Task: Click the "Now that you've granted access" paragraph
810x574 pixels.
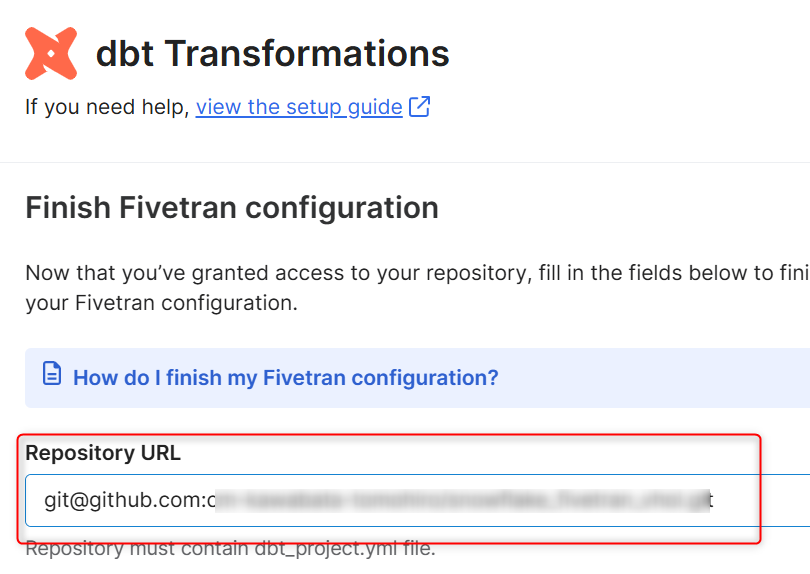Action: [417, 288]
